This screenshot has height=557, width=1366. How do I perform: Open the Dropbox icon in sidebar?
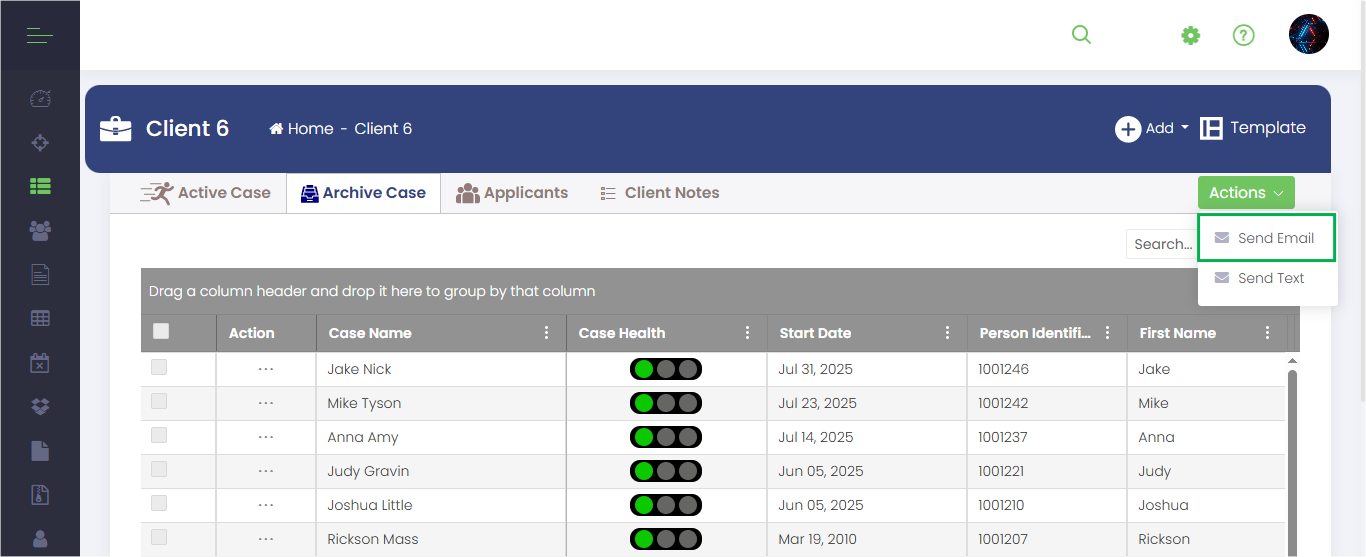[40, 407]
